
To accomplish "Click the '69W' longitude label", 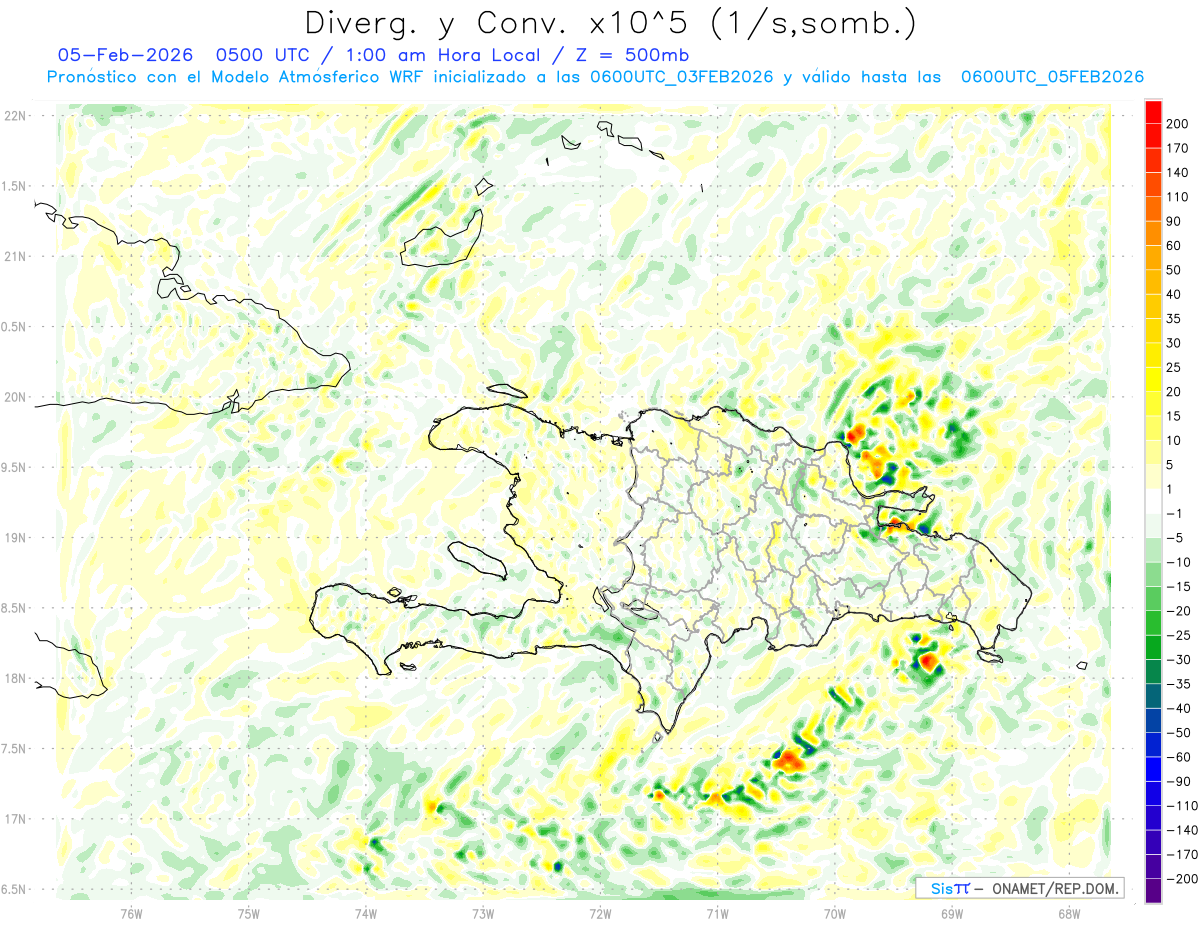I will point(951,913).
